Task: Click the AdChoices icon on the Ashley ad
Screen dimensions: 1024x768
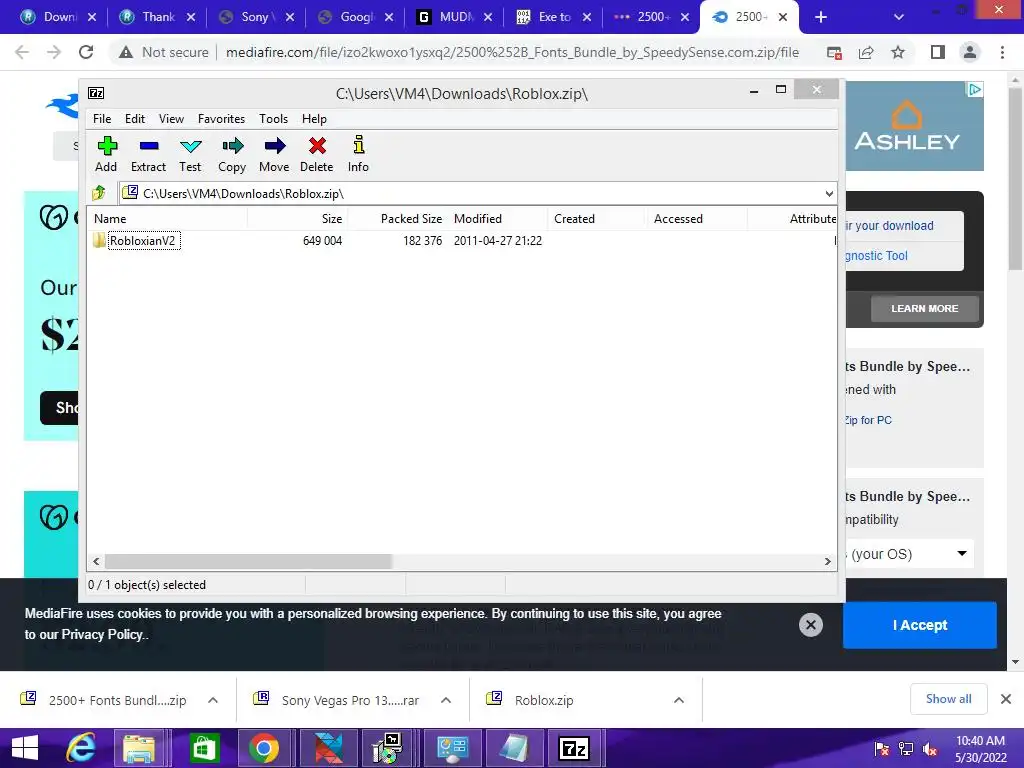Action: click(974, 89)
